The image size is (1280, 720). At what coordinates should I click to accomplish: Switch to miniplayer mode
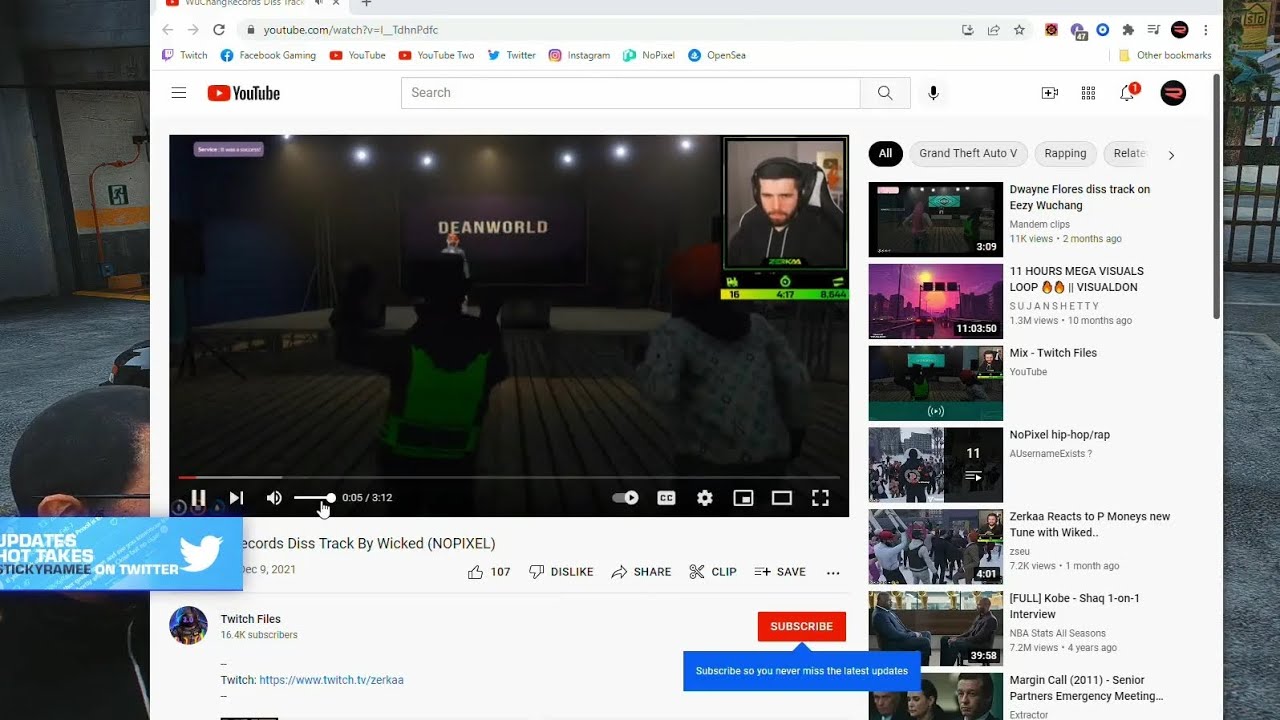coord(743,497)
